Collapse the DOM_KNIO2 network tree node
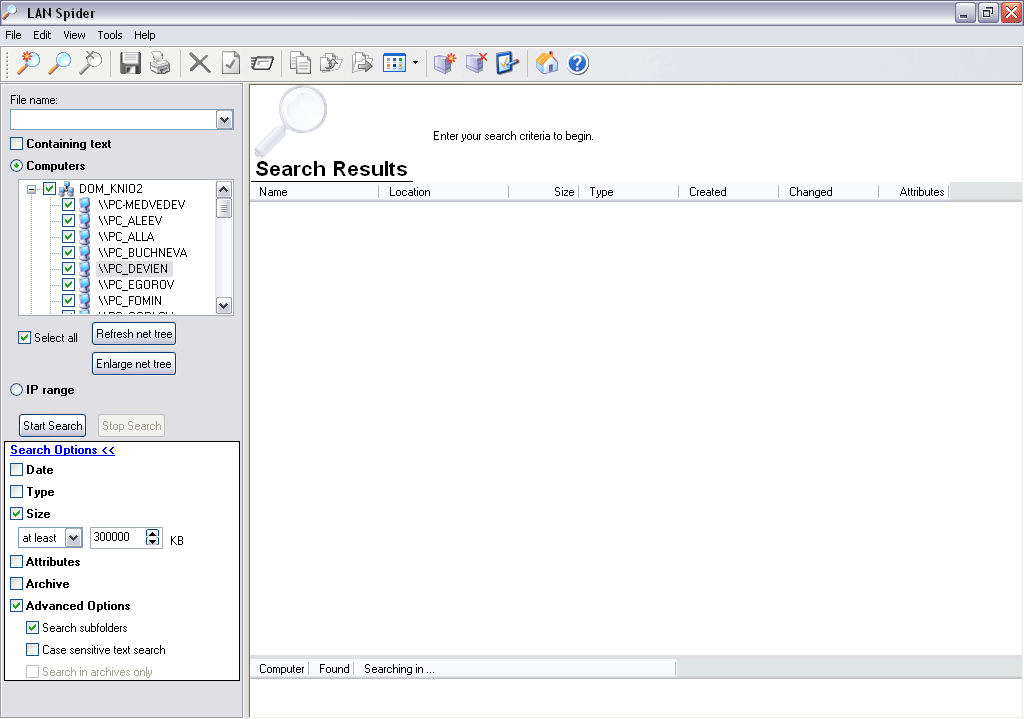Screen dimensions: 1024x719 [32, 189]
